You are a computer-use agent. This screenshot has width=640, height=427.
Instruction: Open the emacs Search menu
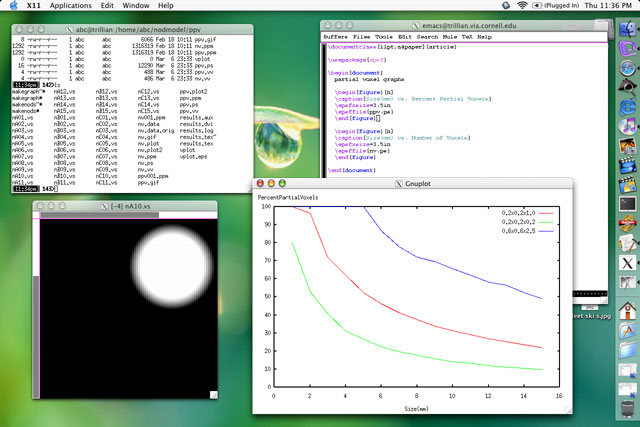(427, 36)
